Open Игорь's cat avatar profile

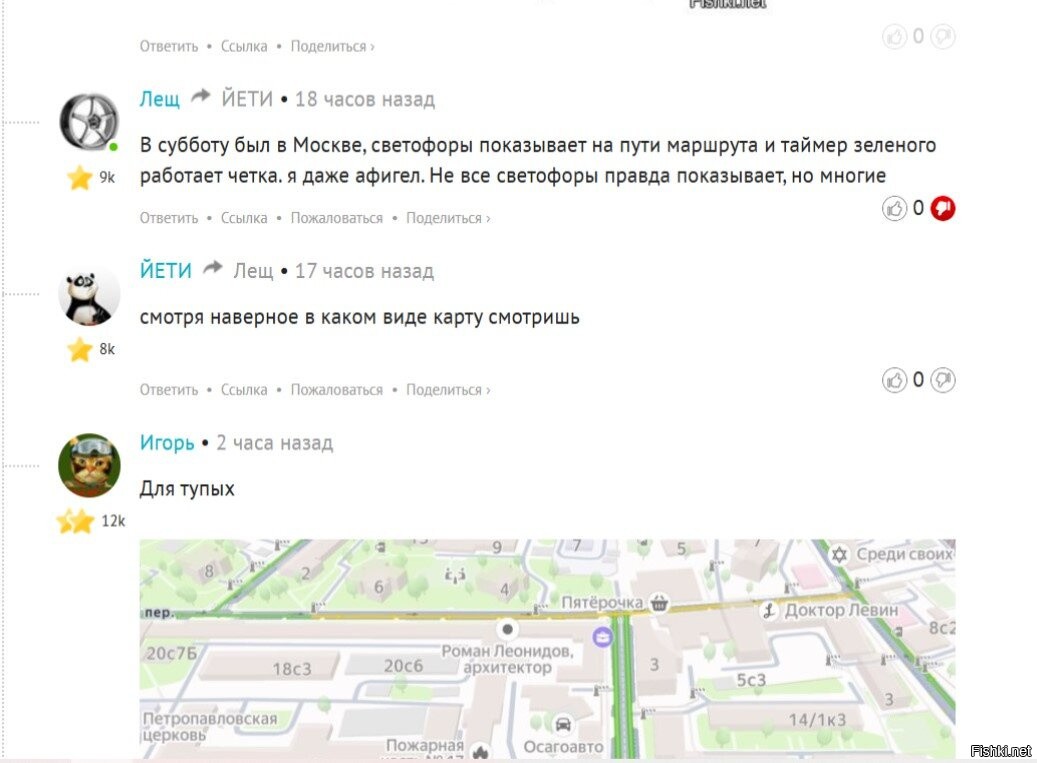89,465
